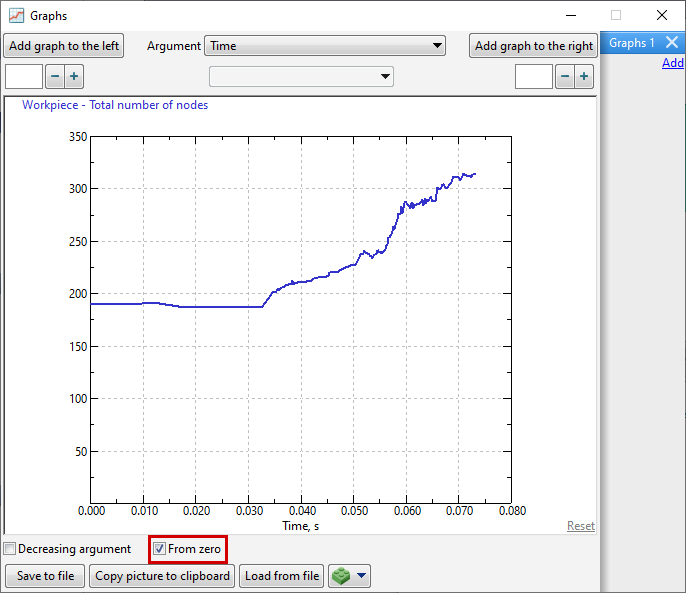Close the Graphs 1 tab
Screen dimensions: 686x593
(x=672, y=42)
